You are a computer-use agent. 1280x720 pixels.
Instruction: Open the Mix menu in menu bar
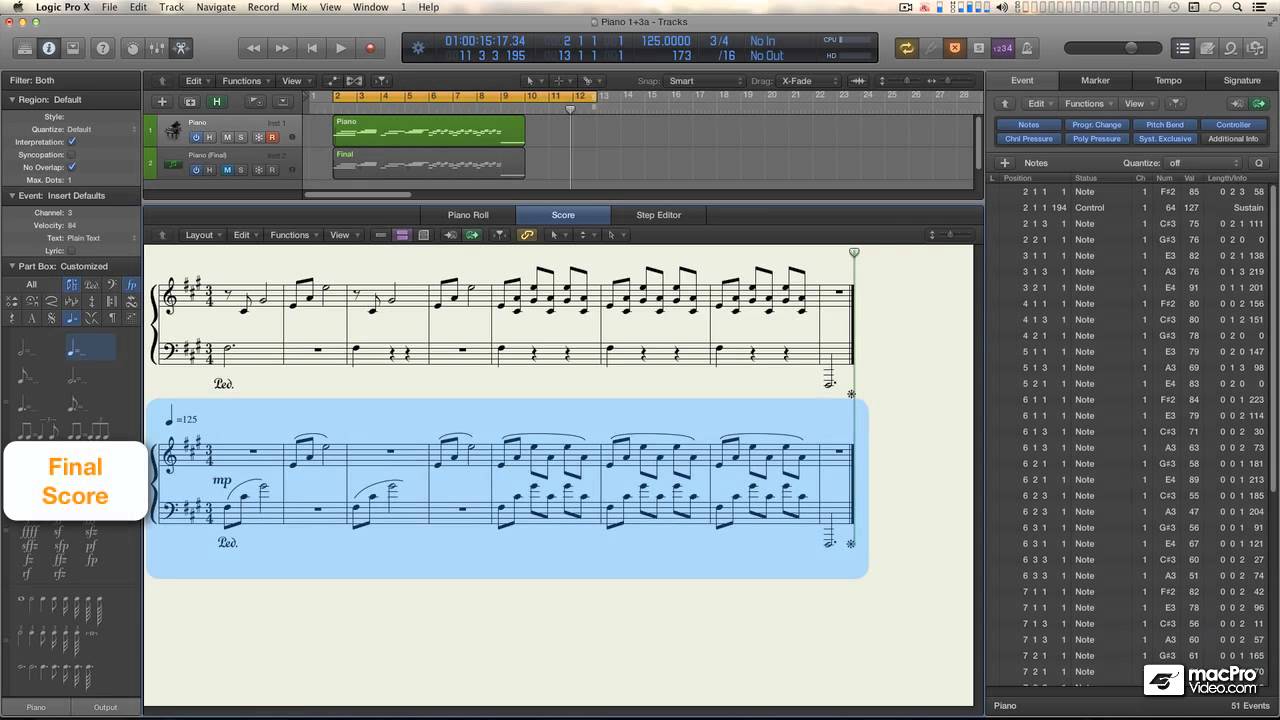pos(299,7)
